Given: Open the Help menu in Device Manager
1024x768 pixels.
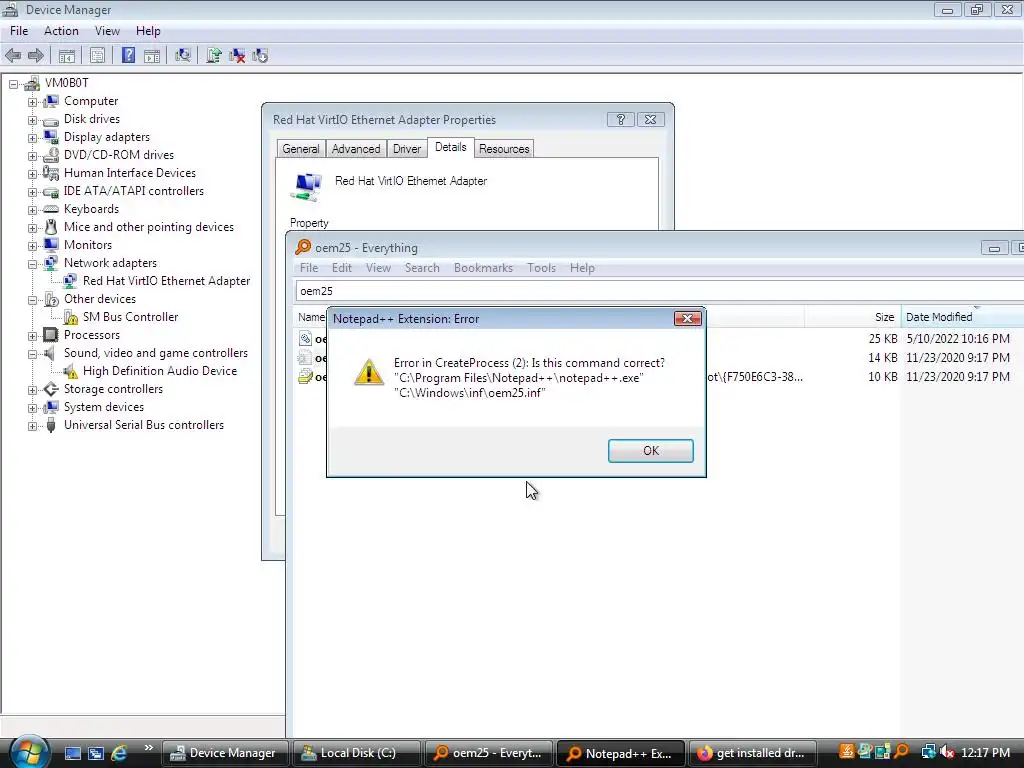Looking at the screenshot, I should click(148, 31).
